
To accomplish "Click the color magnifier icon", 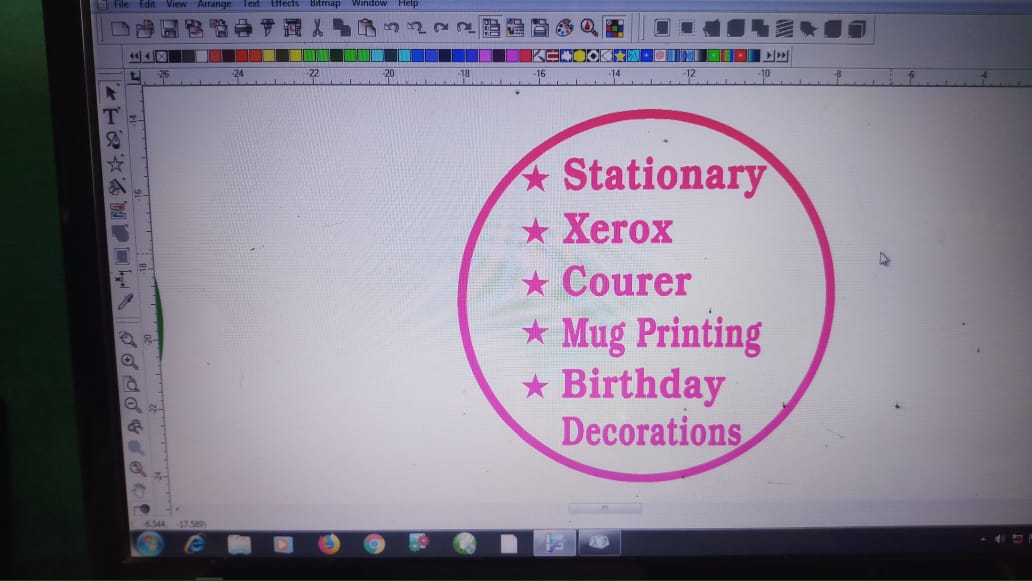I will pos(589,28).
